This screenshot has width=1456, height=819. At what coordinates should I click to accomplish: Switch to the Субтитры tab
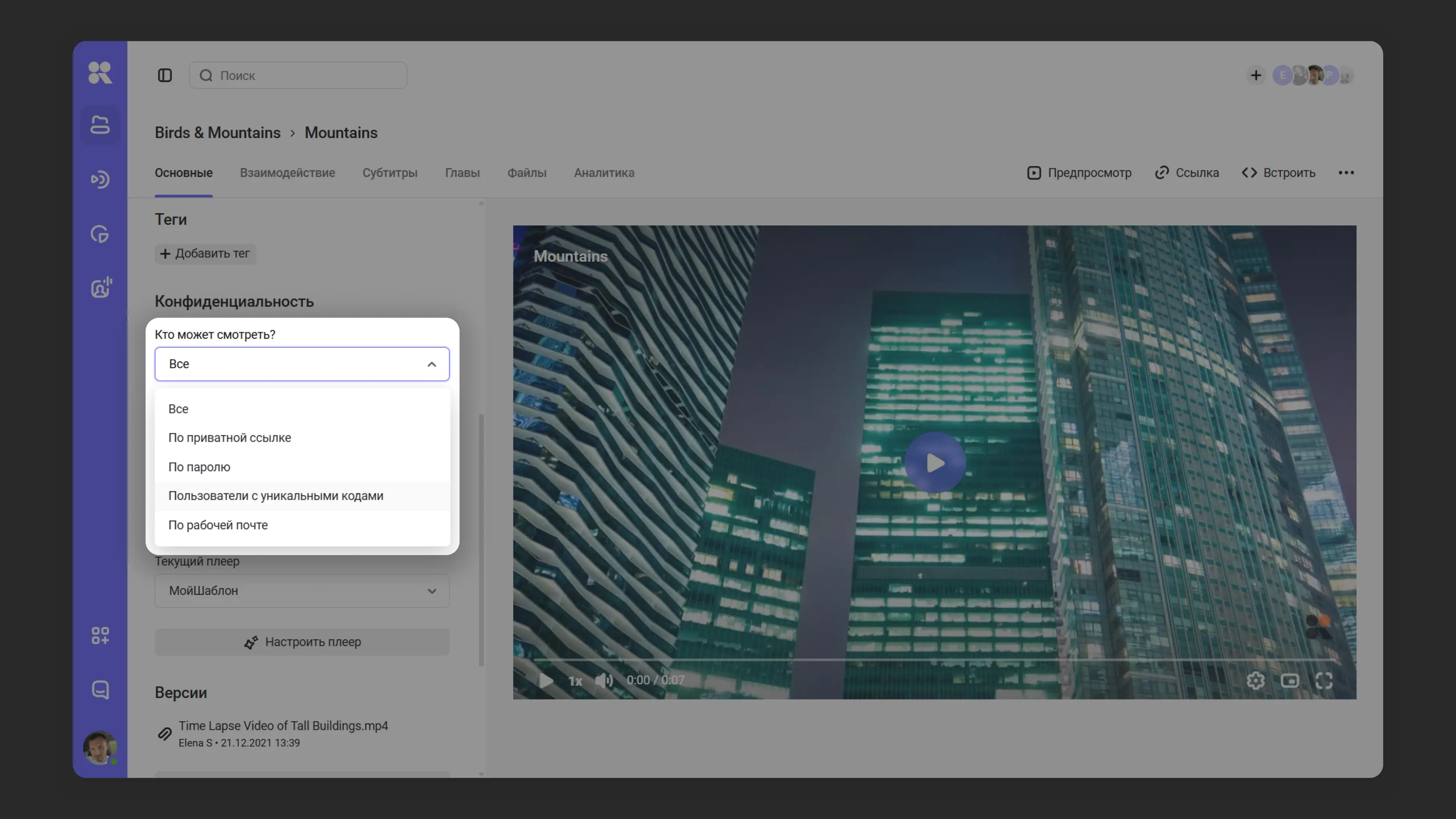coord(389,173)
